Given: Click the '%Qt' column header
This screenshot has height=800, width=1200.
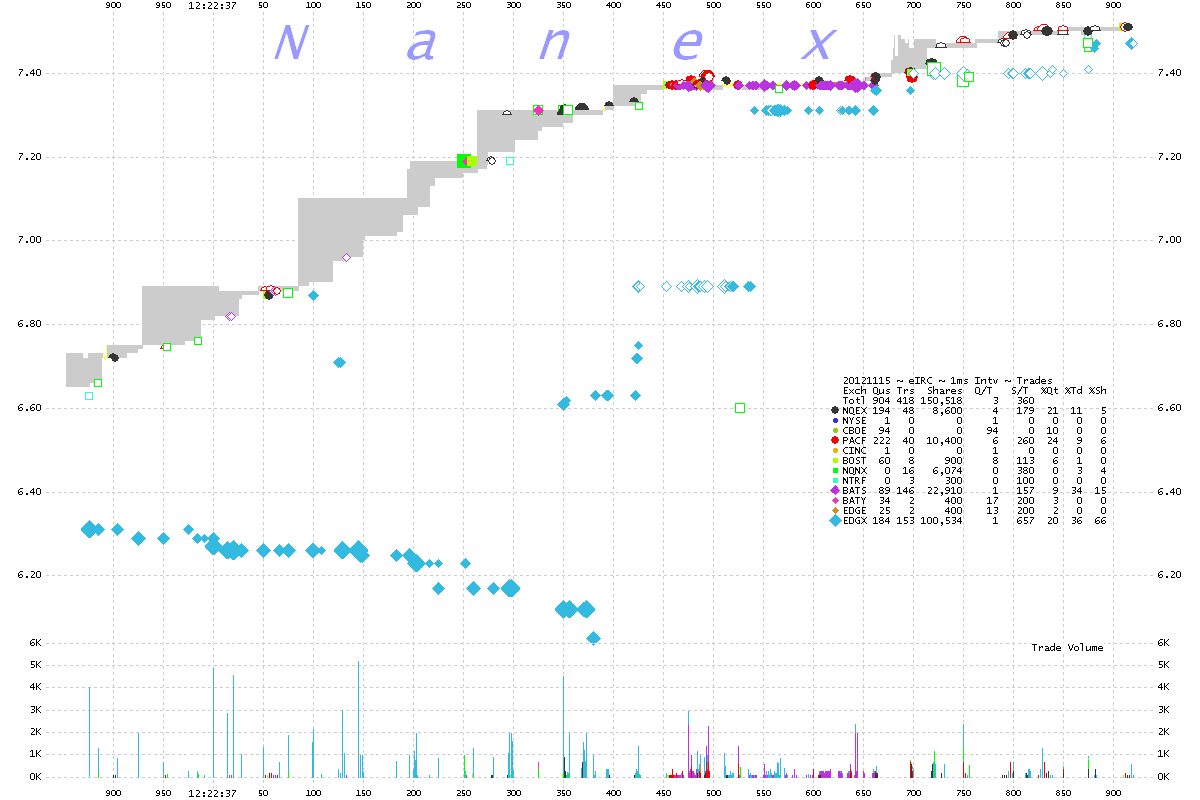Looking at the screenshot, I should point(1050,391).
